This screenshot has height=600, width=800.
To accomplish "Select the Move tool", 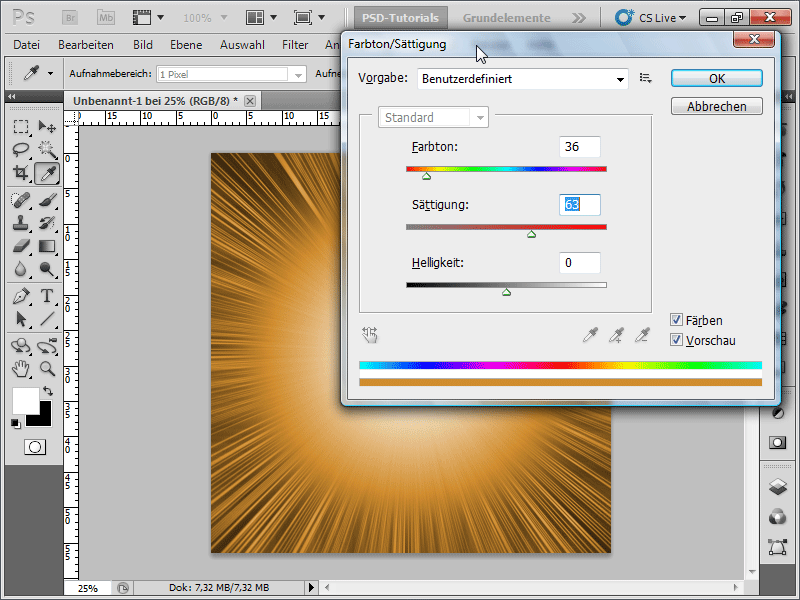I will pos(47,126).
